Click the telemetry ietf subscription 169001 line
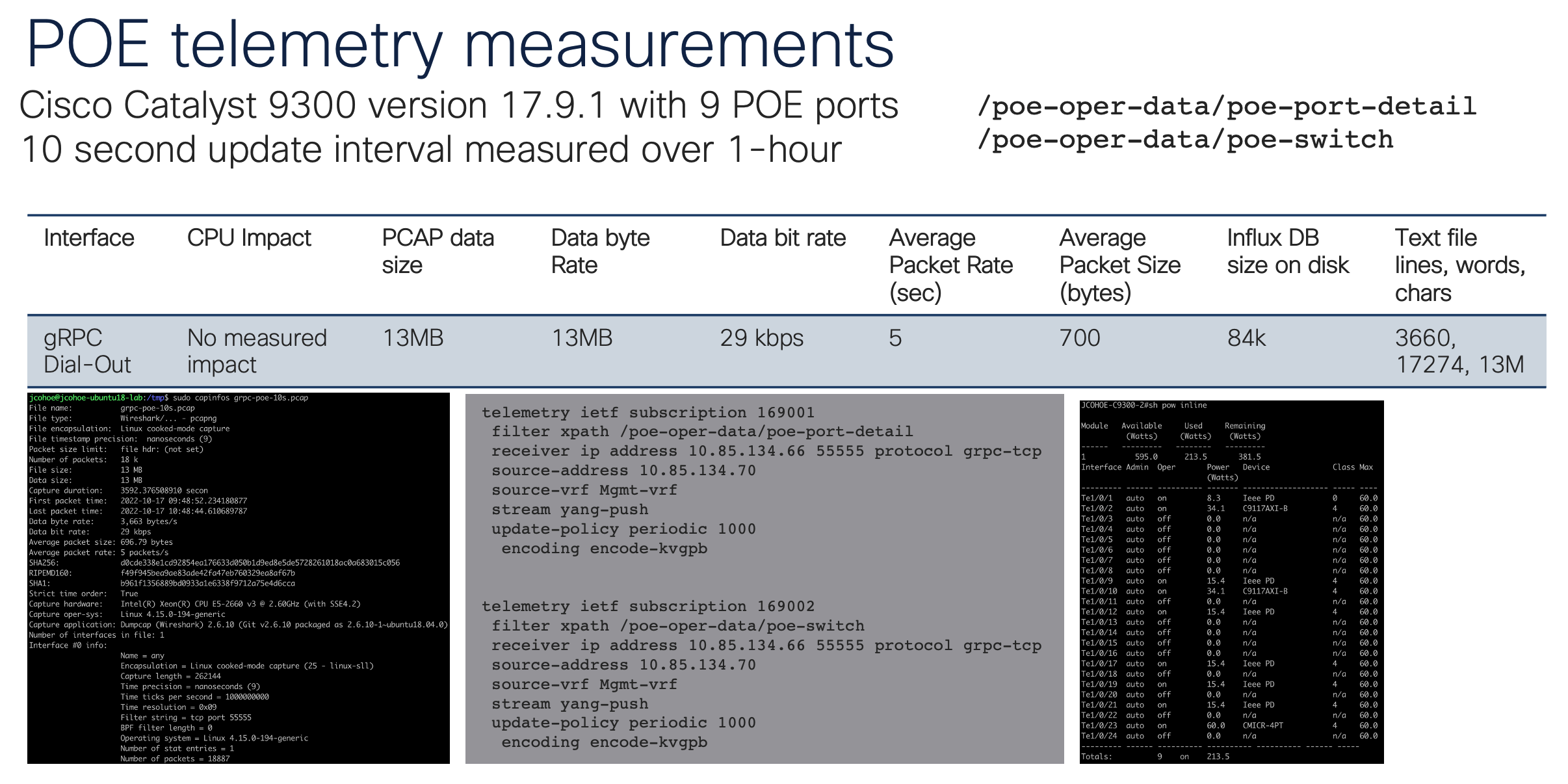 (647, 413)
